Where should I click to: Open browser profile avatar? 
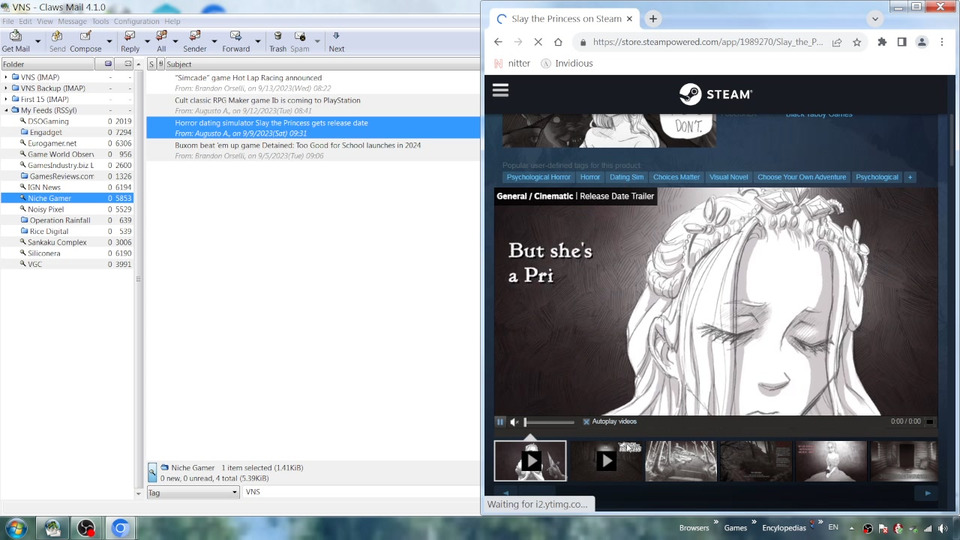(x=921, y=42)
